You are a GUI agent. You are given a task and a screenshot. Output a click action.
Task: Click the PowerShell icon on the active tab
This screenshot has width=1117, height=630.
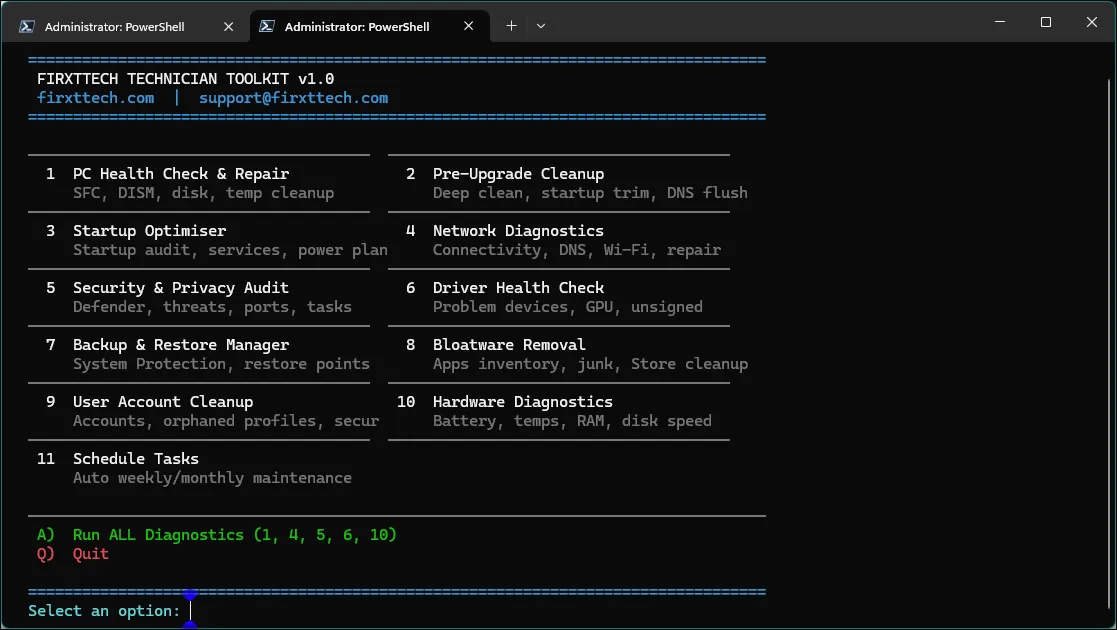tap(265, 26)
